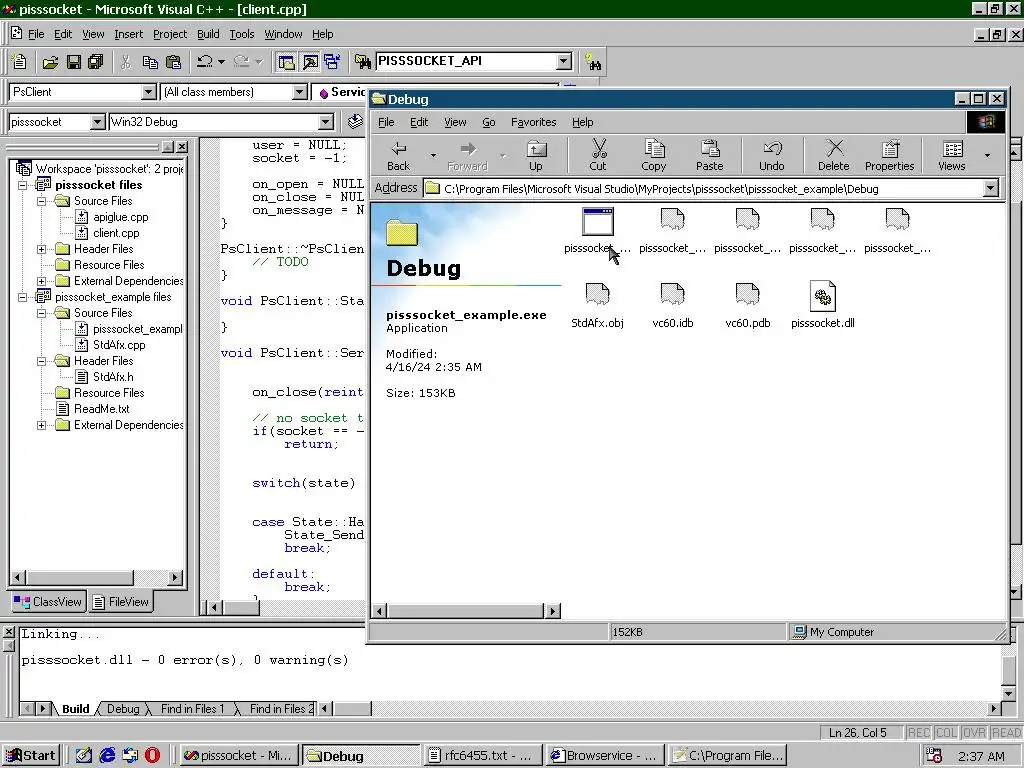This screenshot has width=1024, height=768.
Task: Switch to Debug output tab
Action: click(x=123, y=709)
